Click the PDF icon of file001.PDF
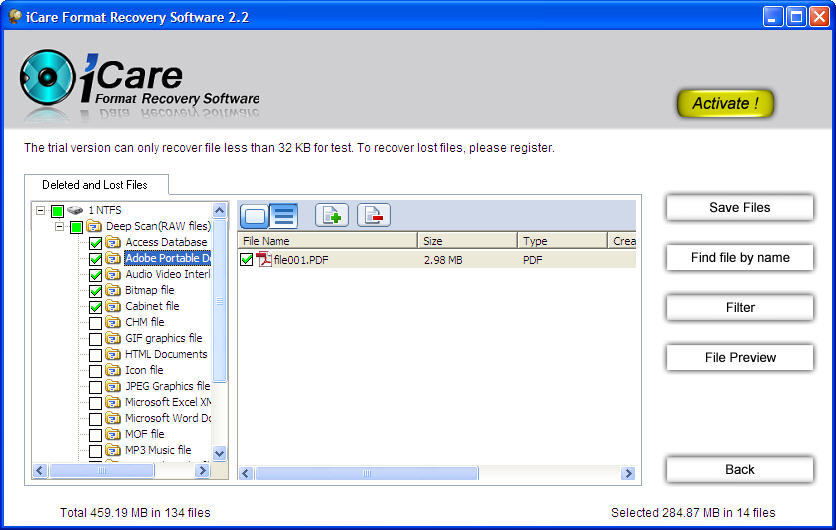This screenshot has height=530, width=836. tap(264, 260)
